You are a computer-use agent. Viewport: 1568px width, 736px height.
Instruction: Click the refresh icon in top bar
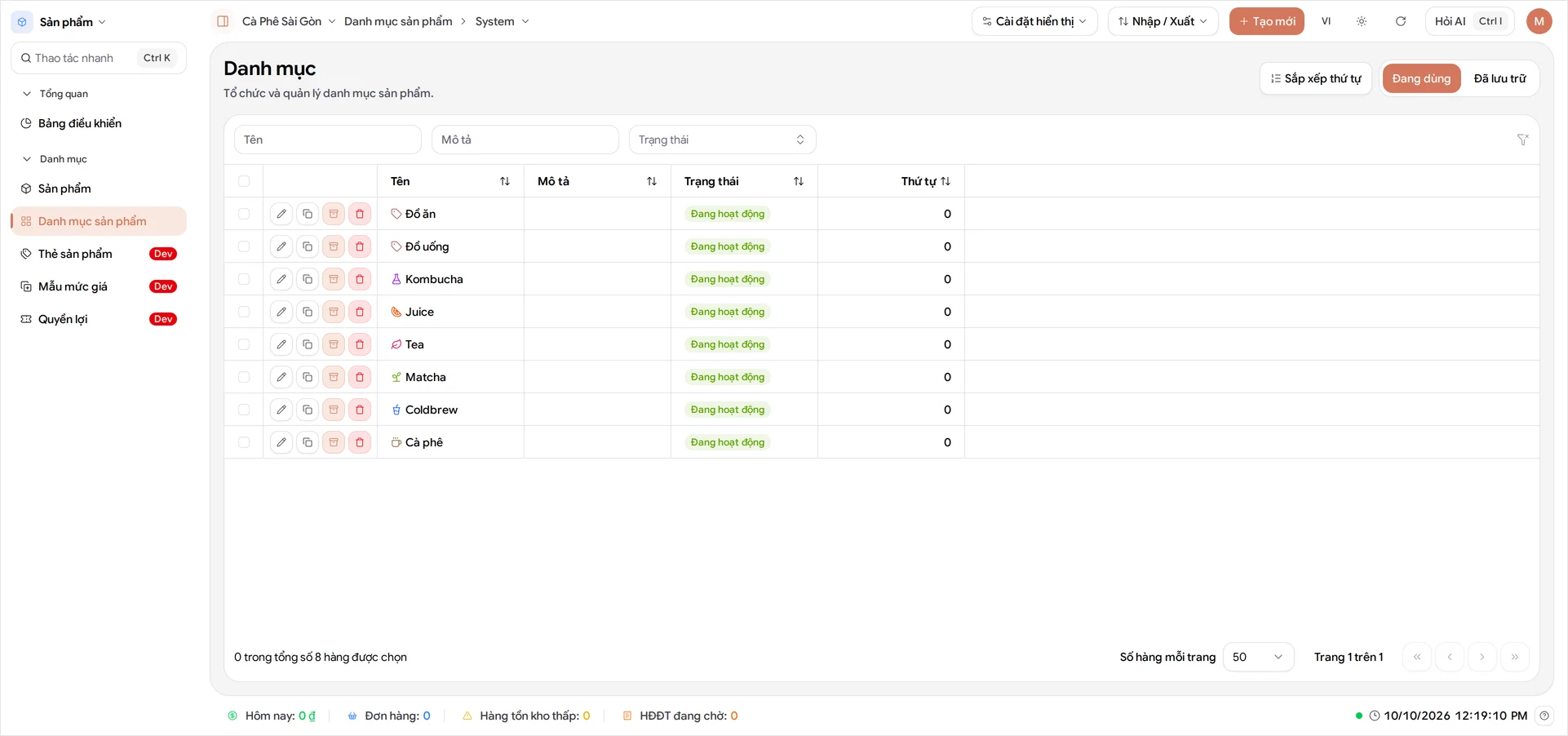click(1401, 21)
